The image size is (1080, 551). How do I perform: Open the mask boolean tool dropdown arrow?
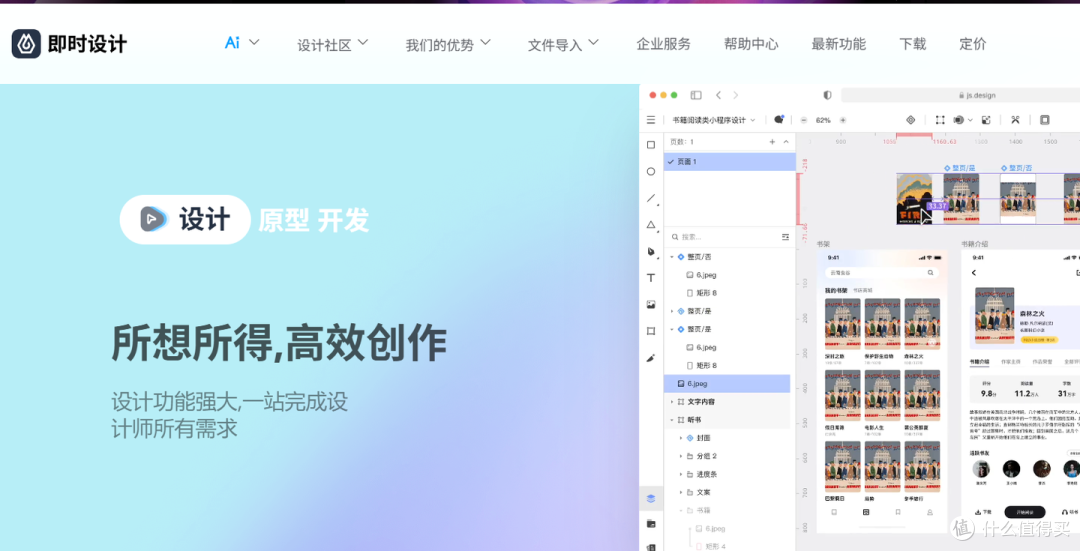970,120
